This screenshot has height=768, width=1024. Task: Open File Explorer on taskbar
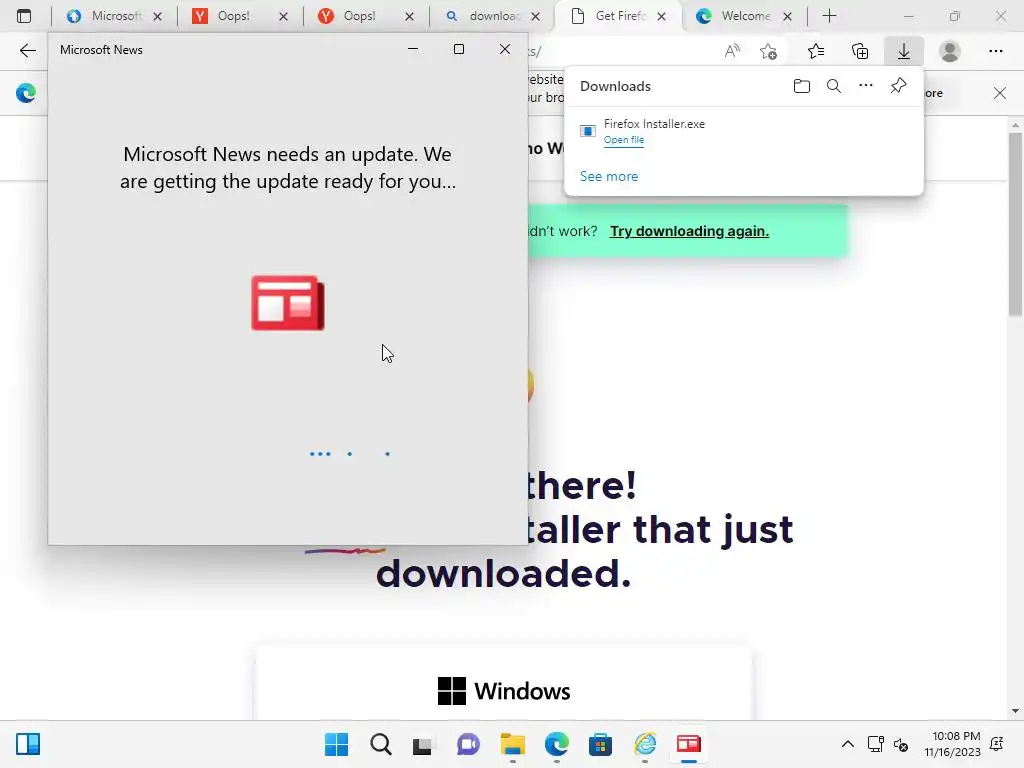point(513,744)
